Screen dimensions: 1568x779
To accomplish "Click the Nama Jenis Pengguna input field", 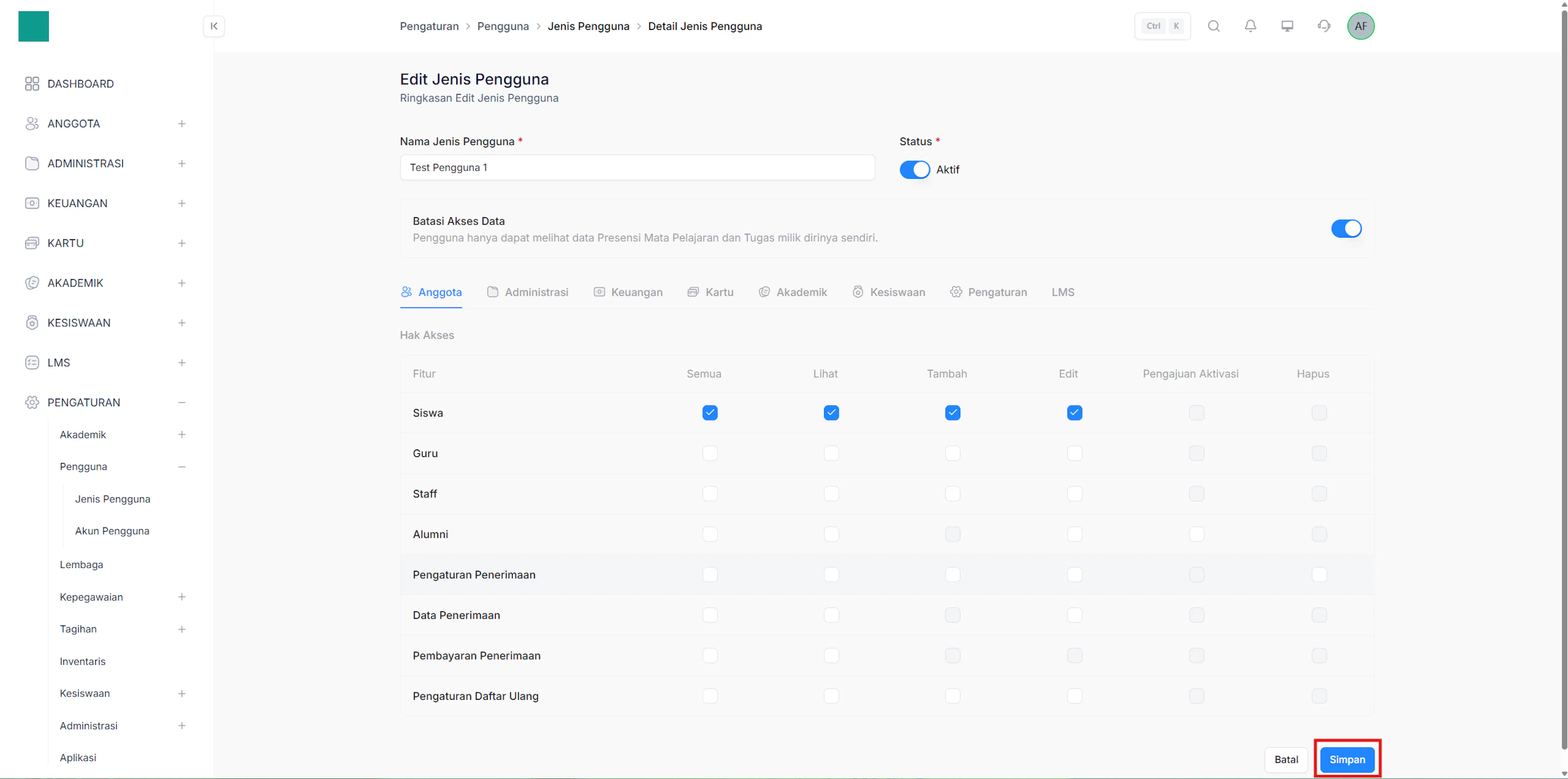I will pyautogui.click(x=637, y=167).
